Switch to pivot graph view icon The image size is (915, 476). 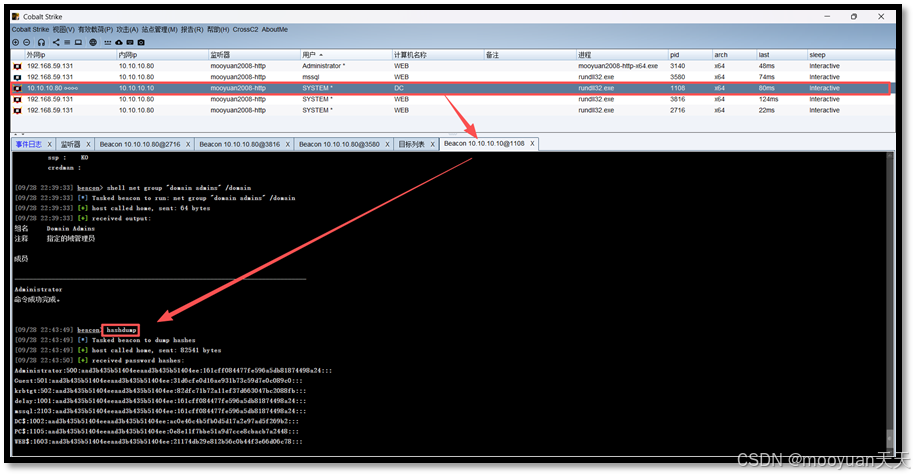[x=56, y=43]
